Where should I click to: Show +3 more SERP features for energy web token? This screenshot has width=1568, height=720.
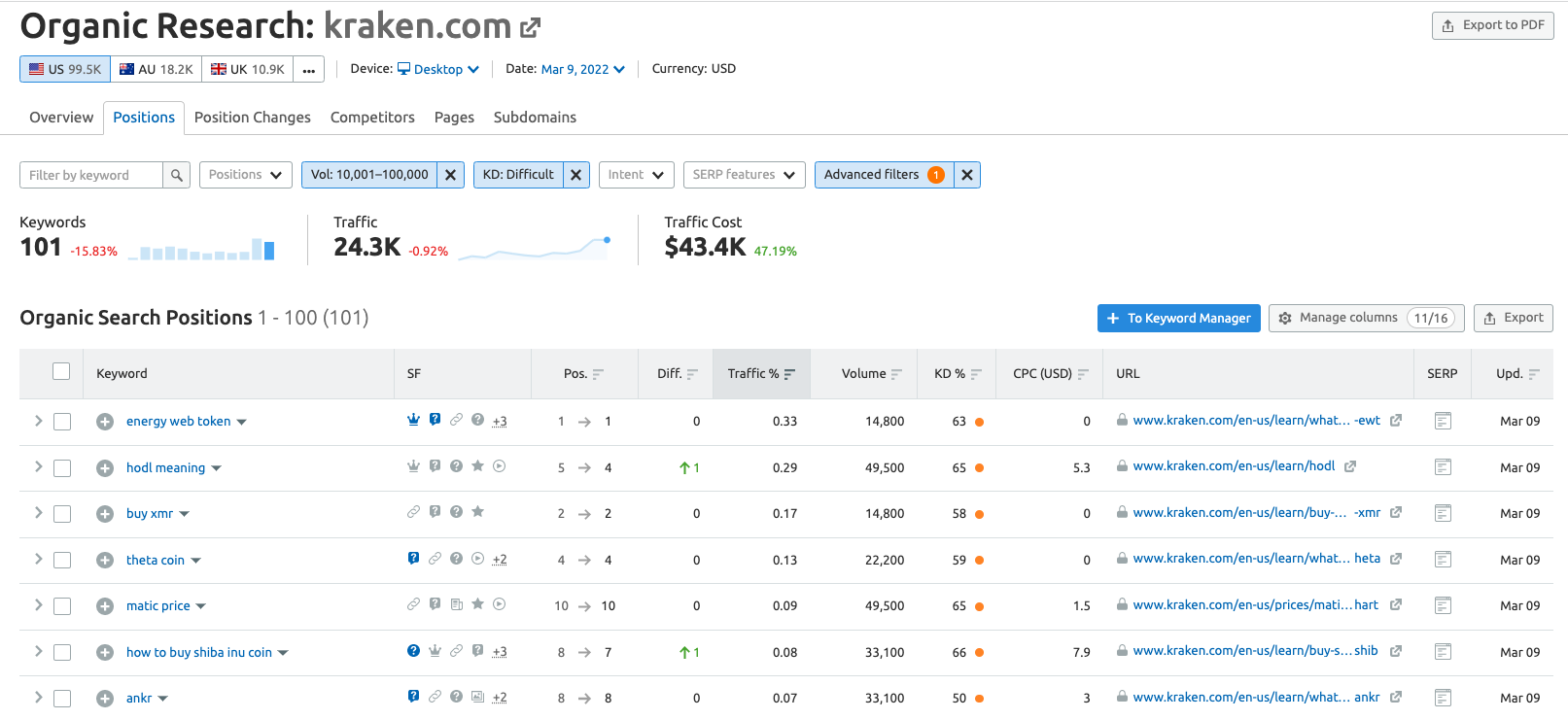click(500, 422)
